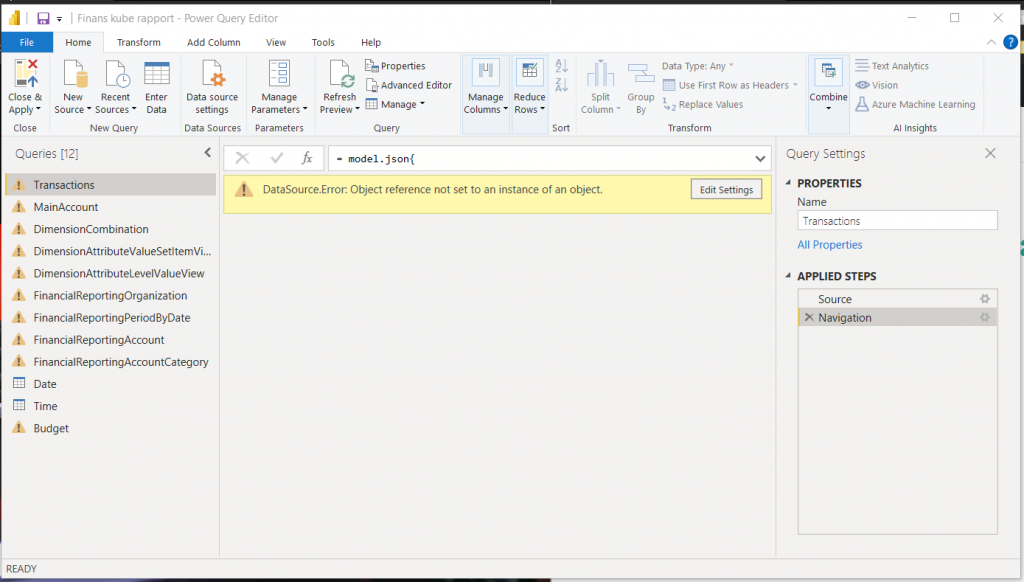Image resolution: width=1024 pixels, height=582 pixels.
Task: Select the DimensionAttributeLevelValueView query
Action: [x=110, y=273]
